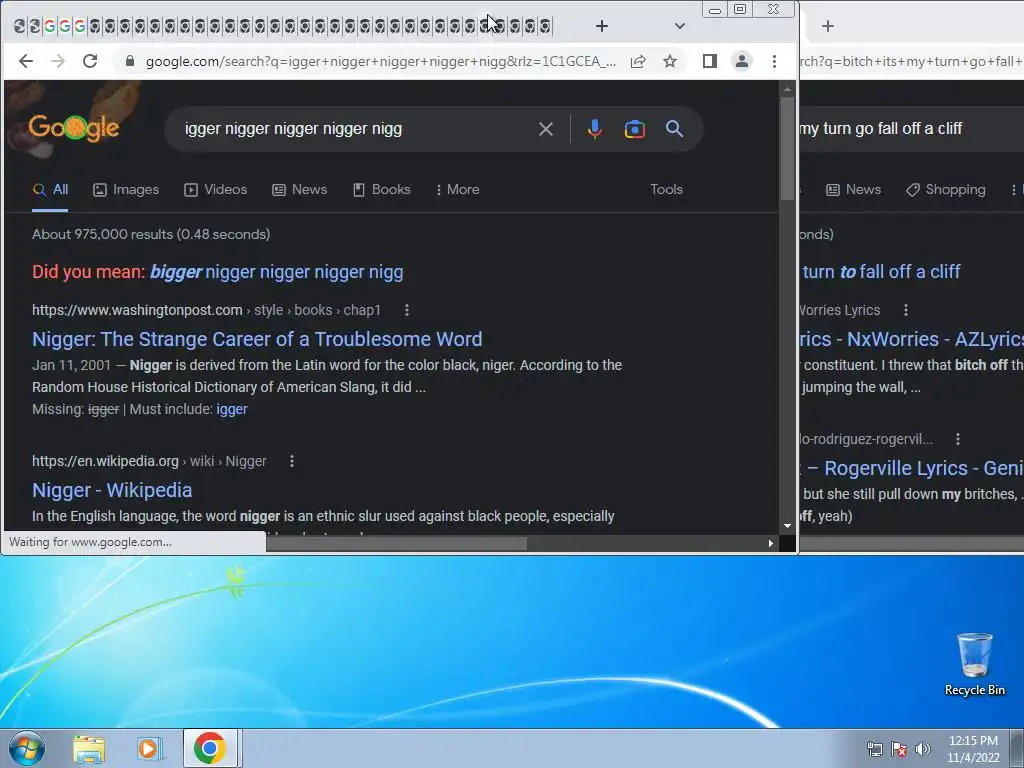The height and width of the screenshot is (768, 1024).
Task: Go back using the browser back arrow
Action: (25, 61)
